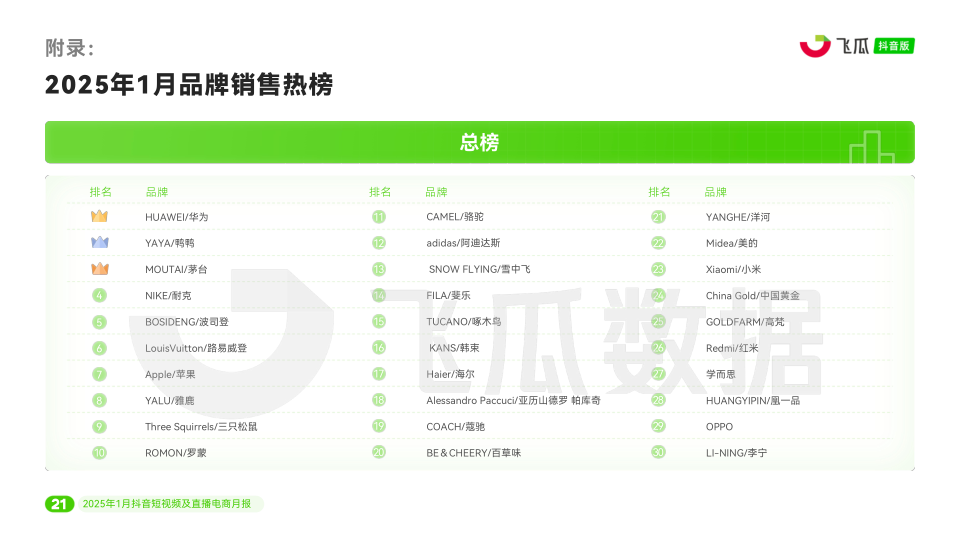Click the 2025年1月品牌销售热榜 heading
Screen dimensions: 960x540
(x=189, y=84)
